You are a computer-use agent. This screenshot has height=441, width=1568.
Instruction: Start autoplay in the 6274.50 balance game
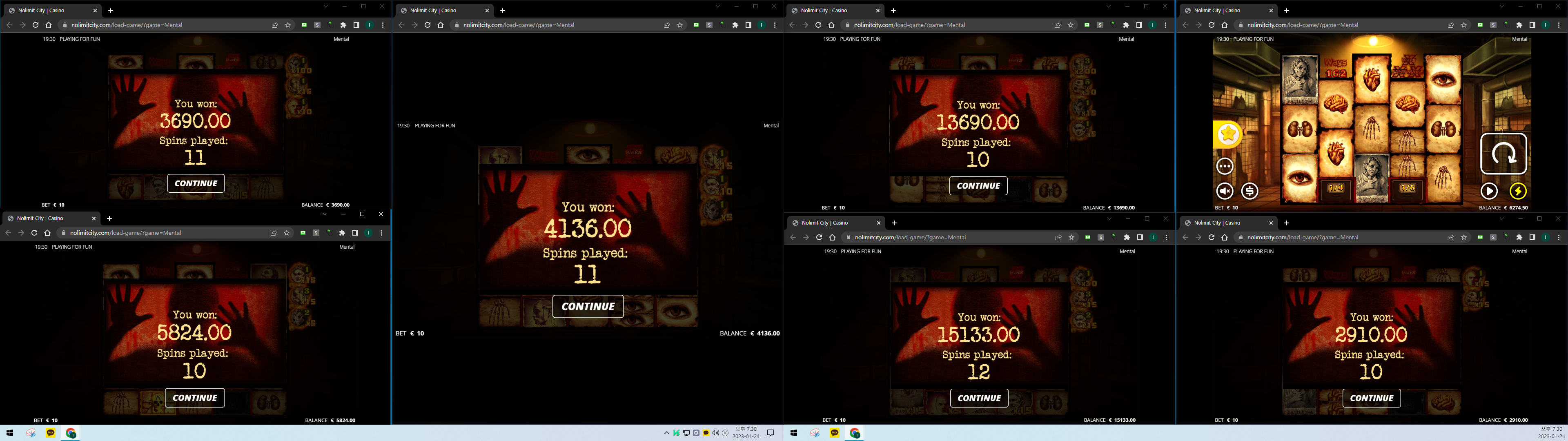[1489, 191]
